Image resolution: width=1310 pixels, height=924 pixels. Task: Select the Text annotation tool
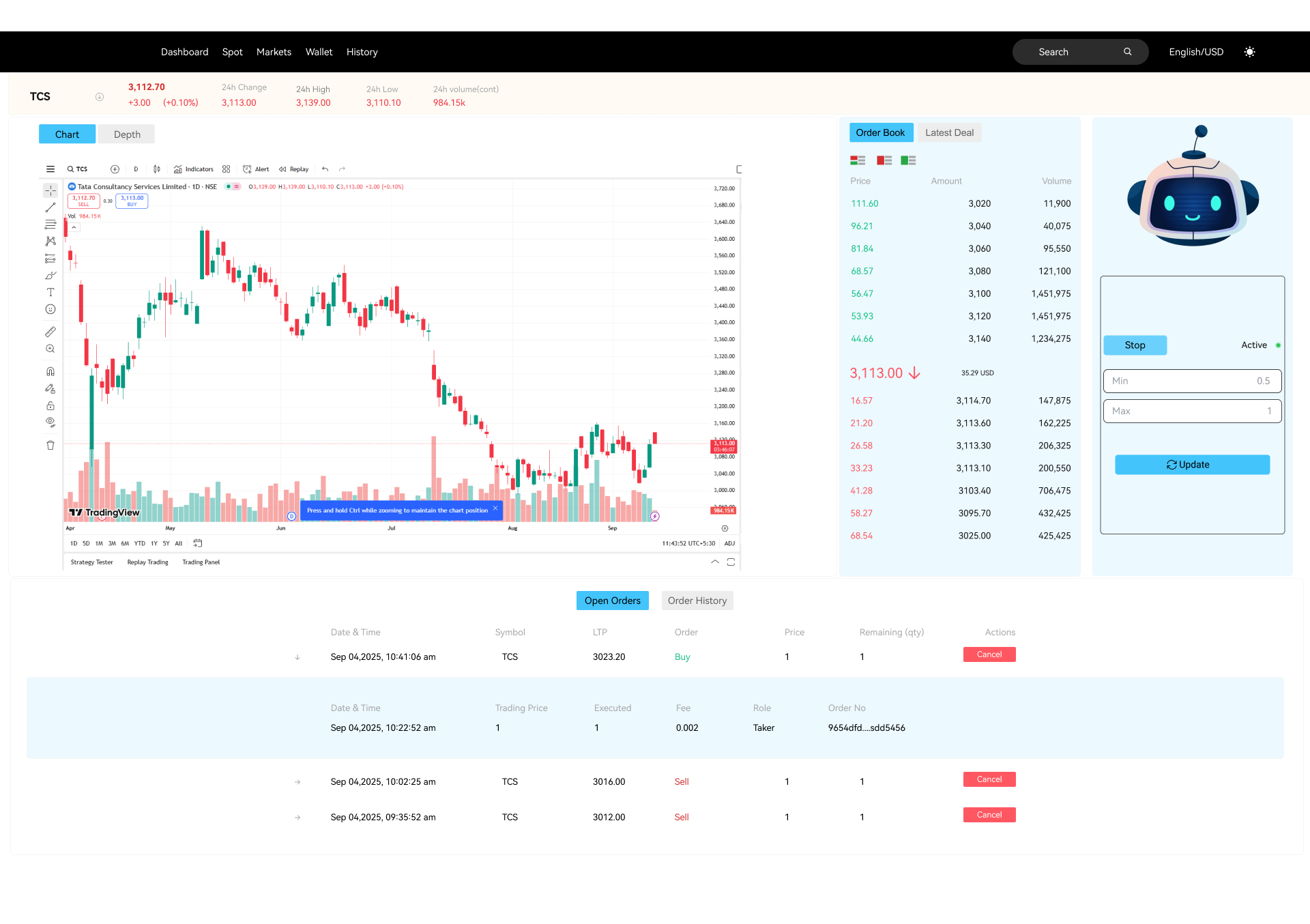[x=50, y=292]
